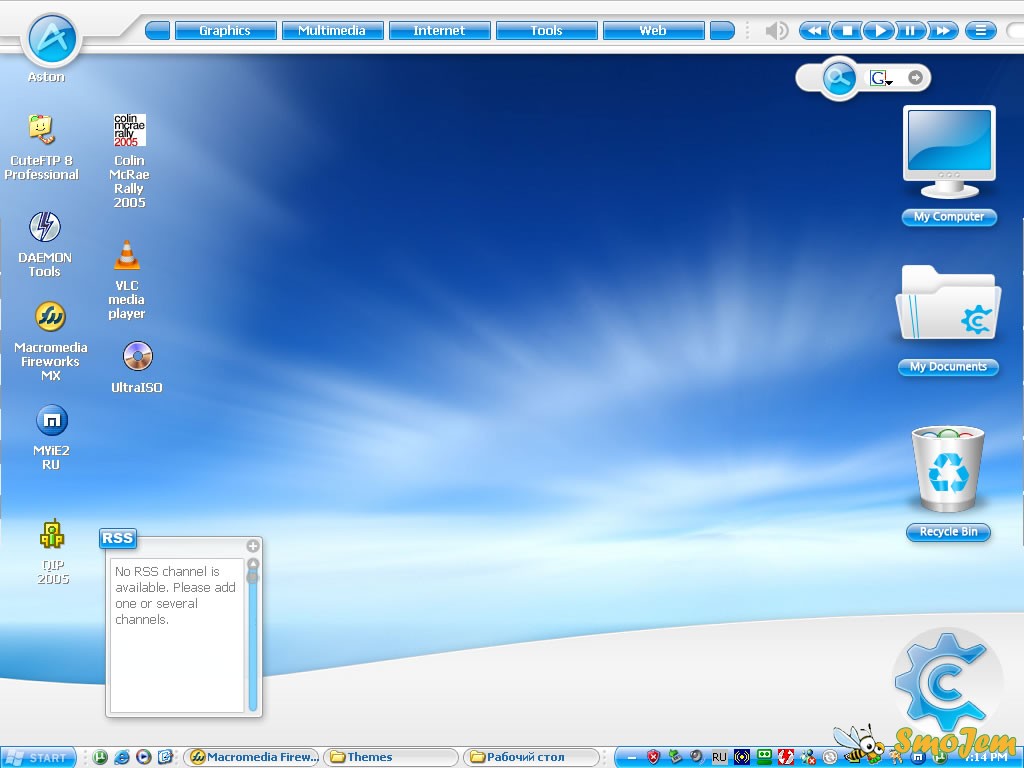The image size is (1024, 768).
Task: Switch to Macromedia Firew... taskbar window
Action: [x=251, y=758]
